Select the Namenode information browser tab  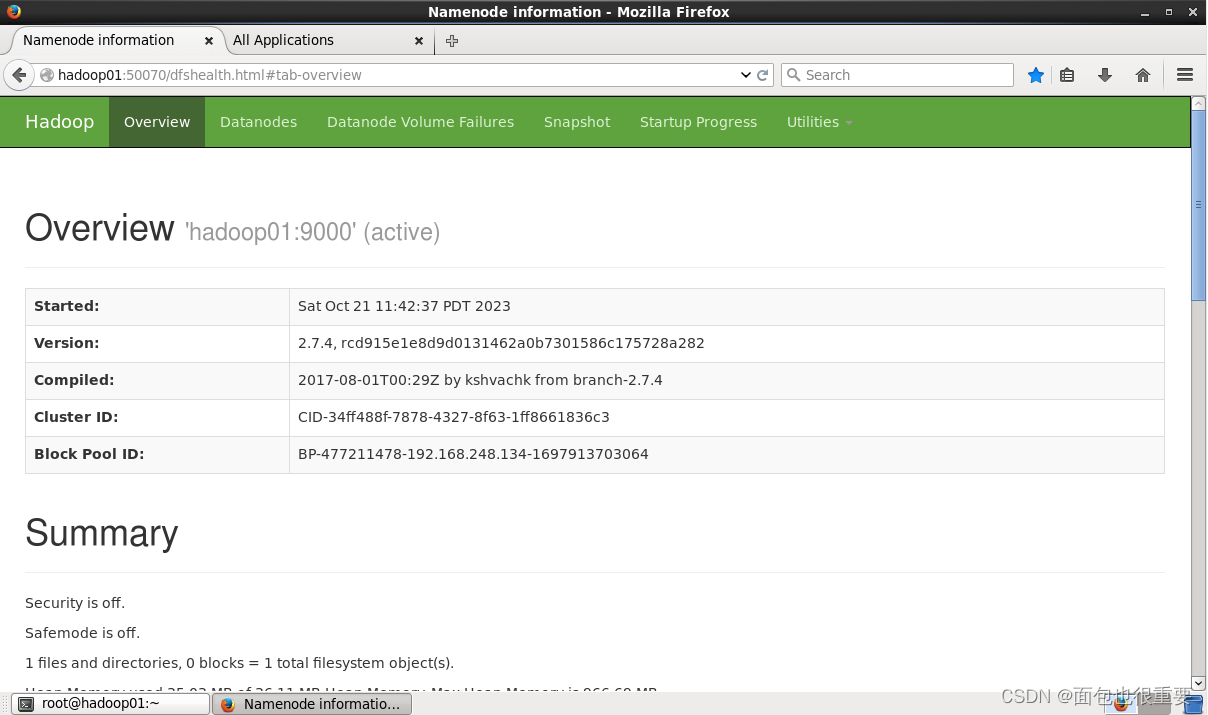point(99,41)
